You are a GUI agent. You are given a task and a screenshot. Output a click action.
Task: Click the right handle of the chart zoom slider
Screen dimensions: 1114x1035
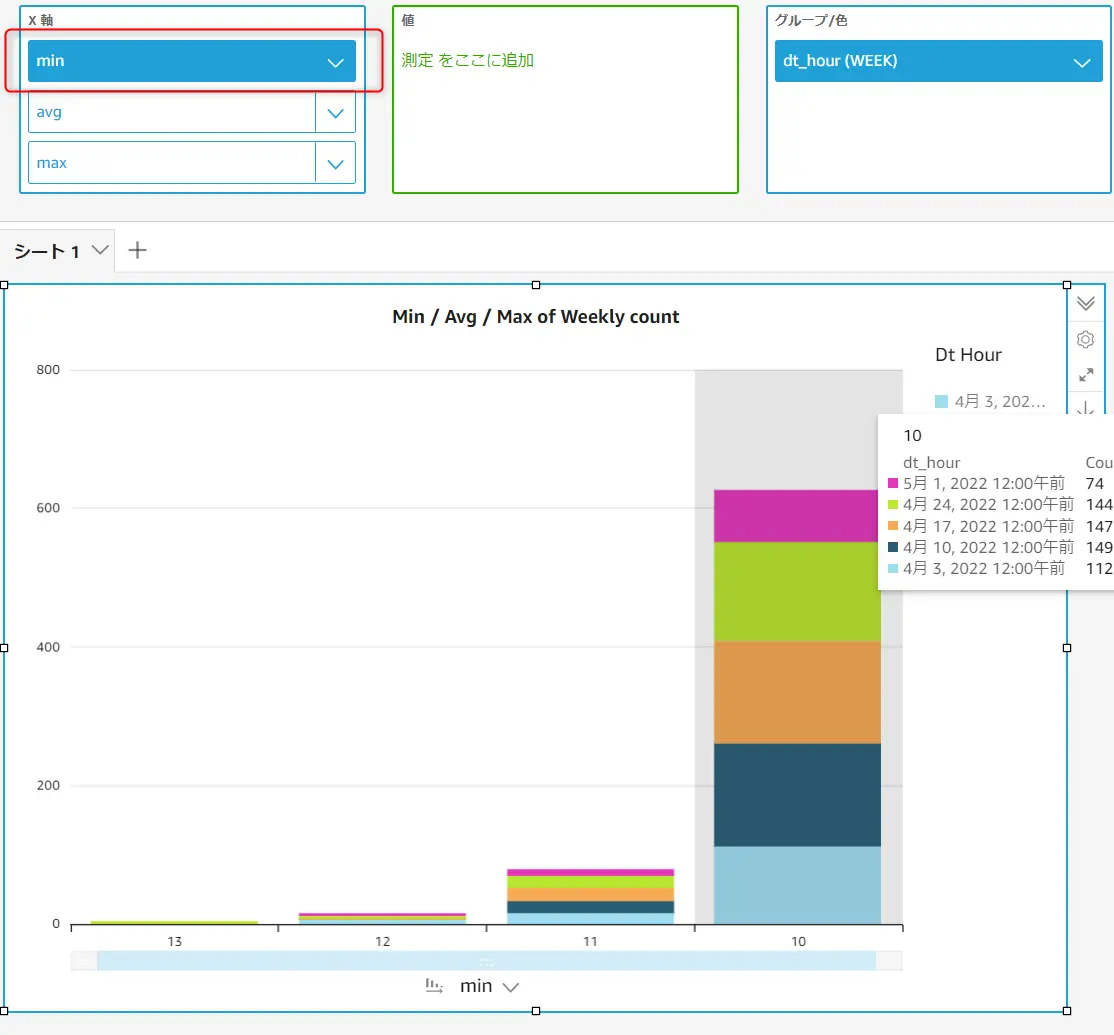[889, 961]
